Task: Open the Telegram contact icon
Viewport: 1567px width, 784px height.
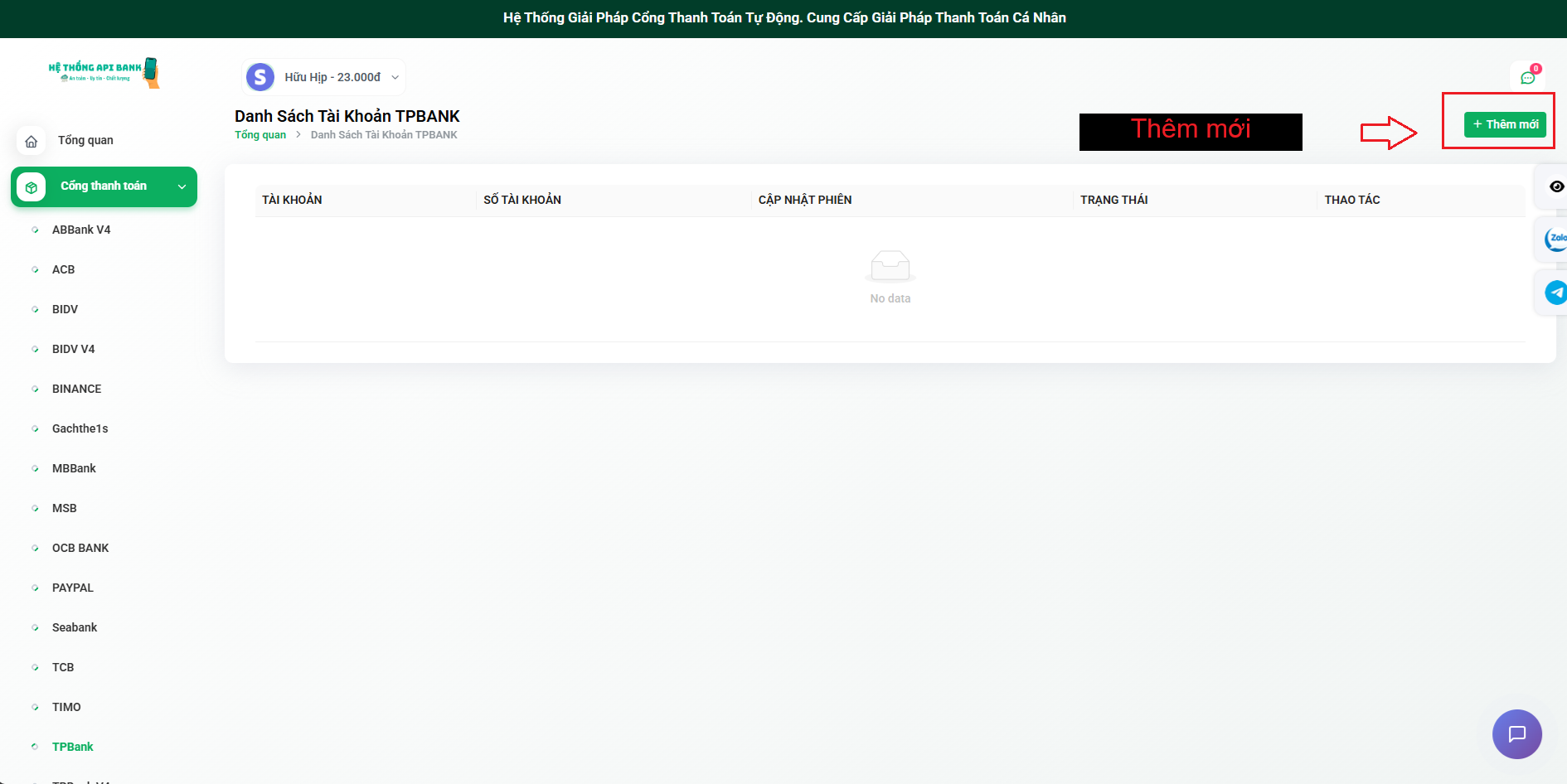Action: click(1555, 293)
